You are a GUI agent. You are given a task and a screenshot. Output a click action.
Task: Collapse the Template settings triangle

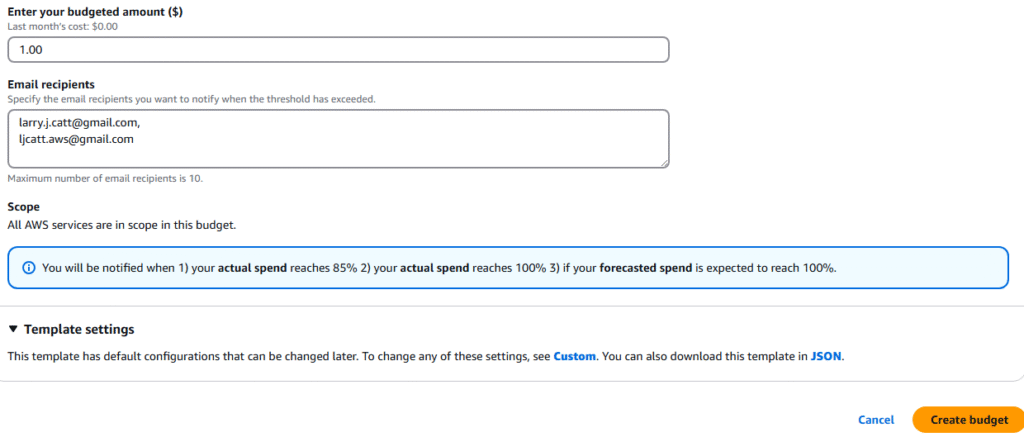click(x=13, y=329)
